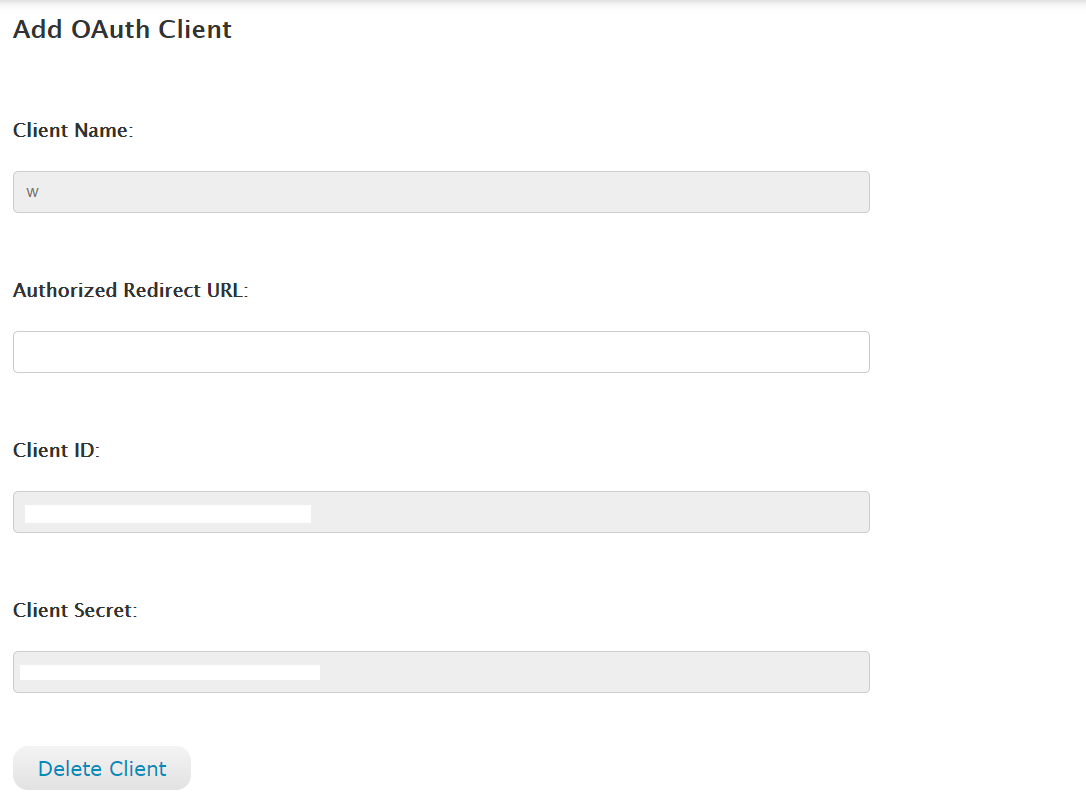
Task: Click the masked Client Secret value
Action: tap(170, 671)
